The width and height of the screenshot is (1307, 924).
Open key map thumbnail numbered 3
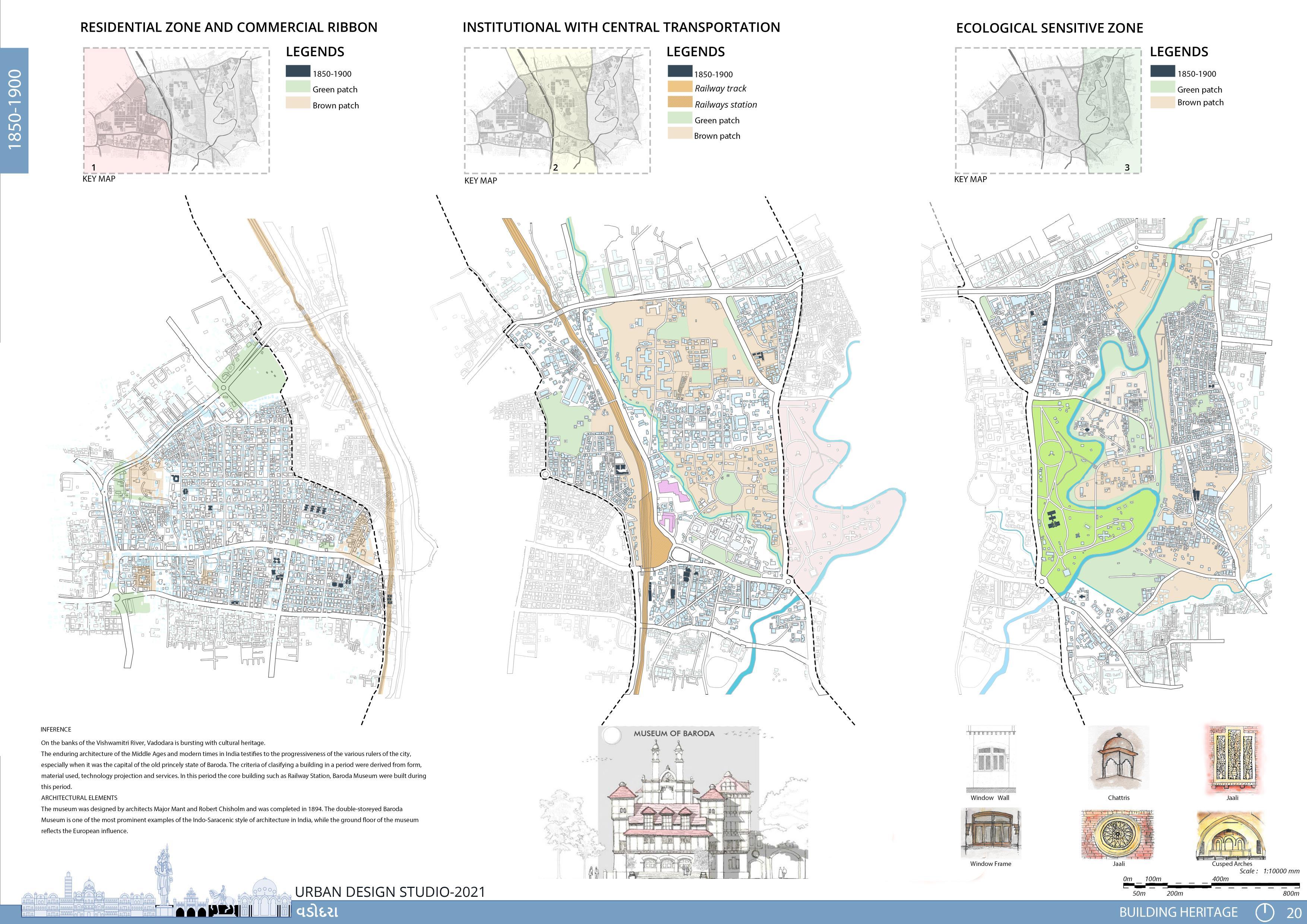(x=1048, y=110)
